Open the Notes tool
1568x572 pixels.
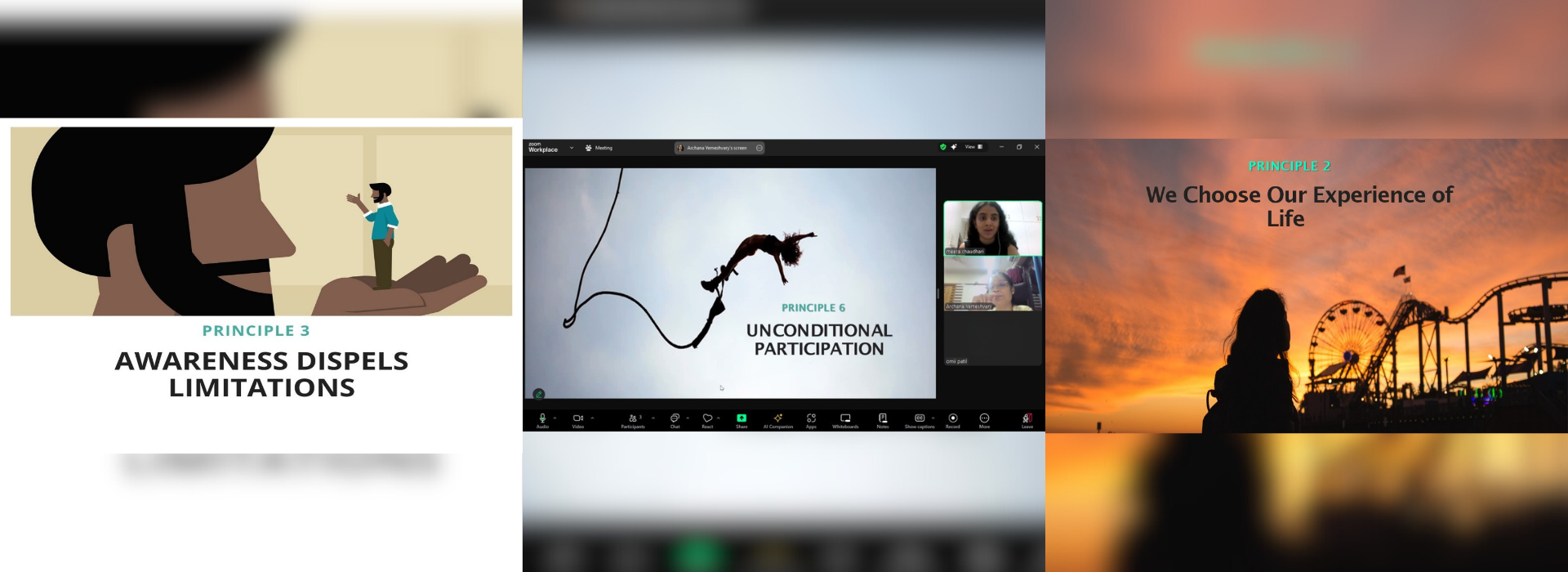coord(883,420)
